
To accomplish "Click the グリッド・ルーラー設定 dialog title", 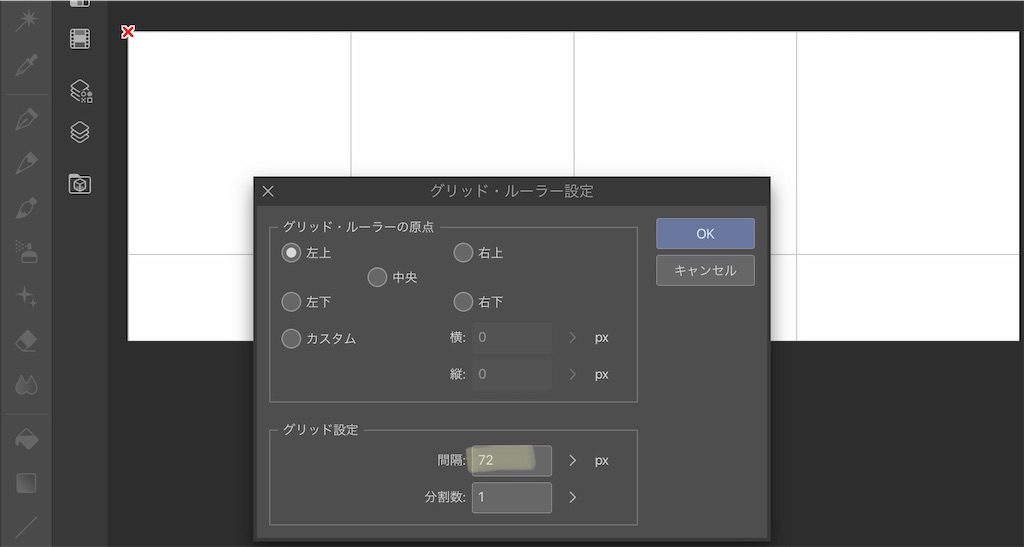I will 511,191.
